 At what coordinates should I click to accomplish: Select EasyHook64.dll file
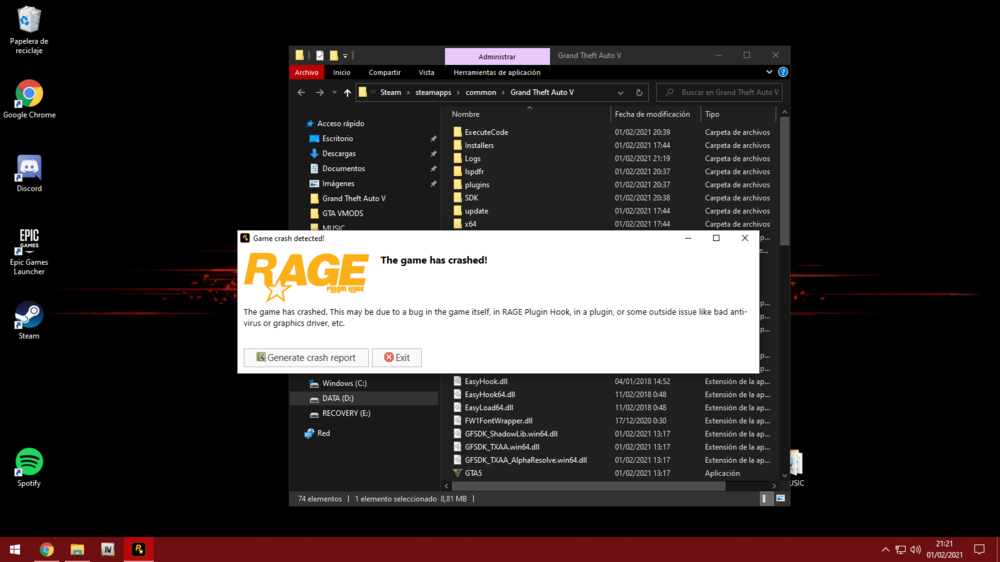(490, 394)
